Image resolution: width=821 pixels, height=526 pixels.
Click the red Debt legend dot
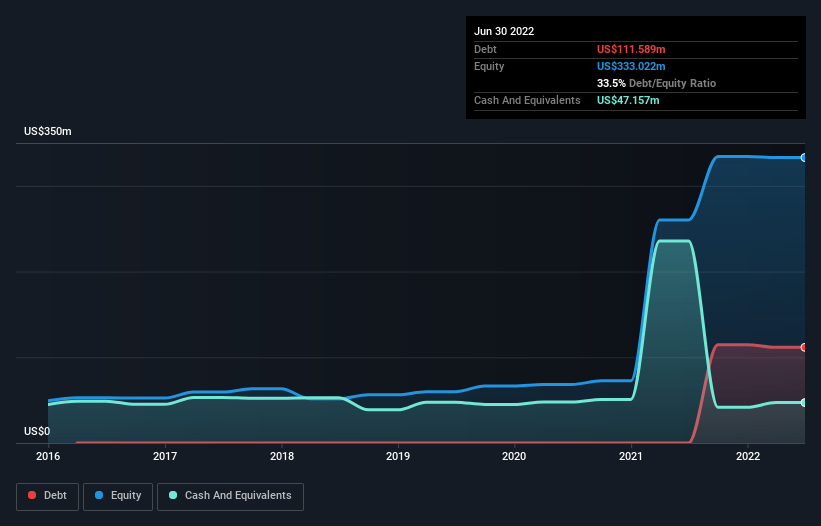click(x=32, y=495)
